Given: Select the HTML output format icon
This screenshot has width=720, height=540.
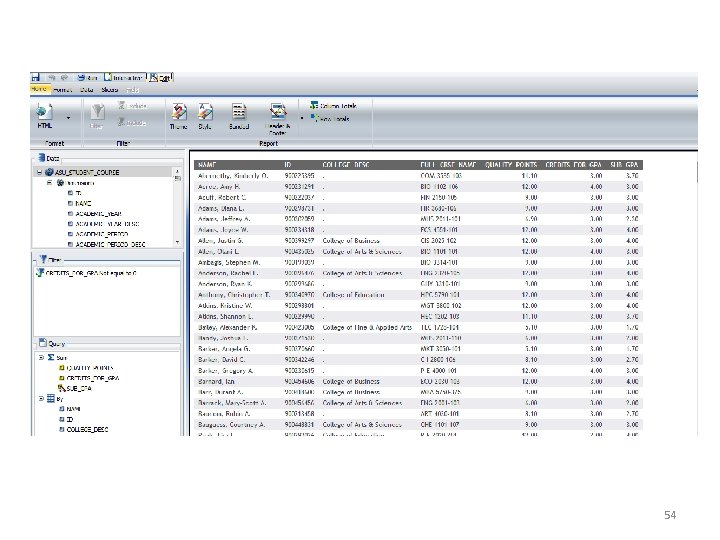Looking at the screenshot, I should coord(45,115).
